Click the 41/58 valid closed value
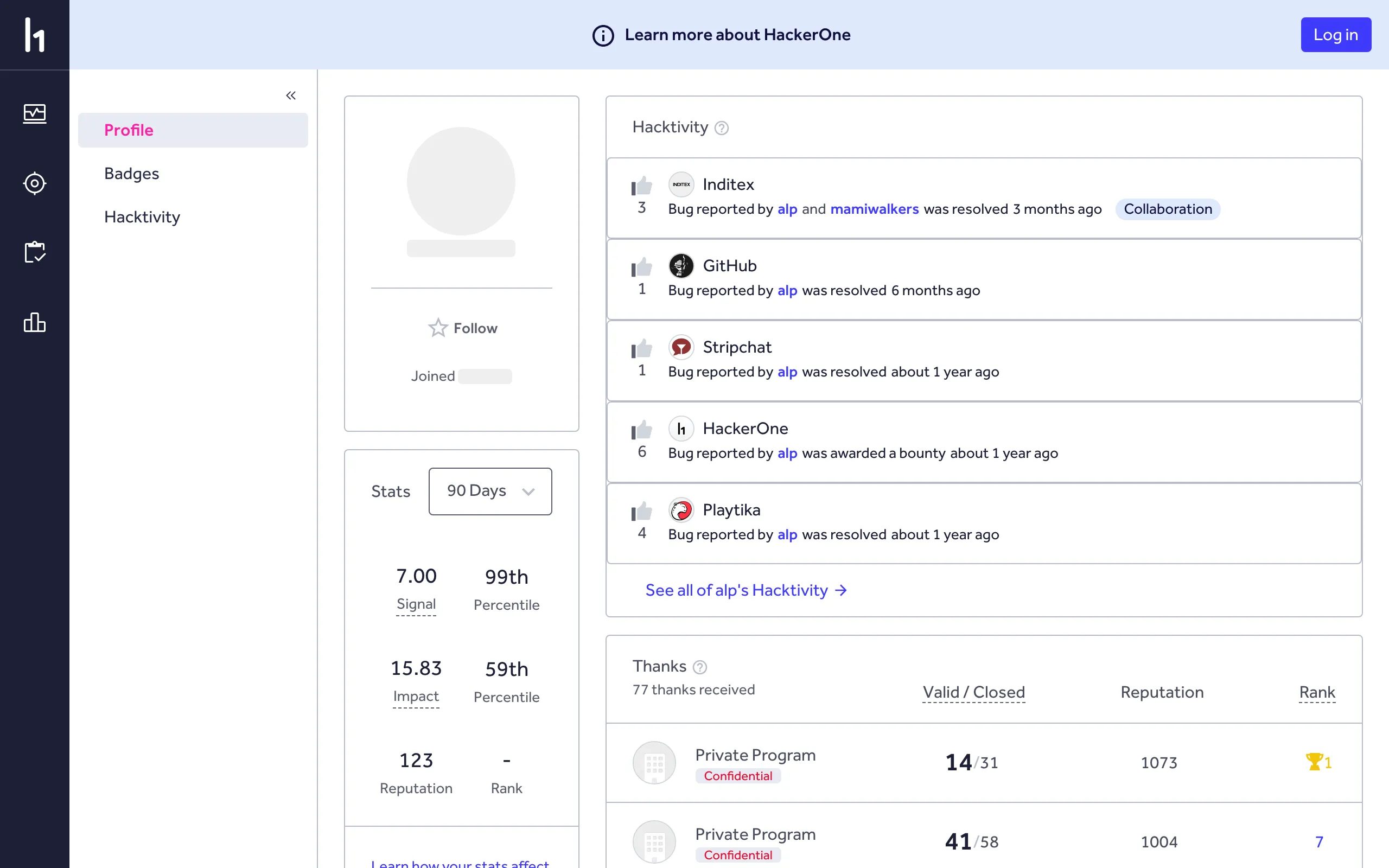 tap(971, 841)
